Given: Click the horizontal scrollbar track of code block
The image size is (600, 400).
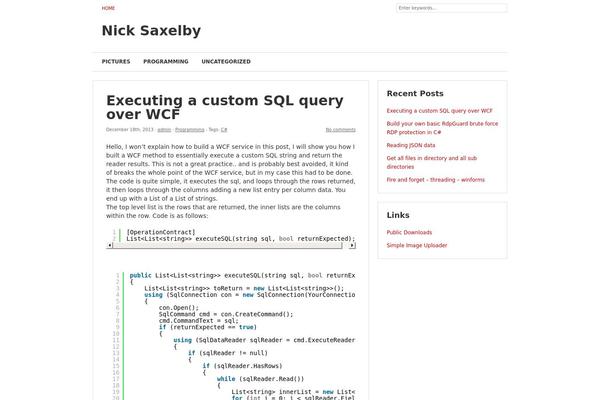Looking at the screenshot, I should click(x=227, y=245).
